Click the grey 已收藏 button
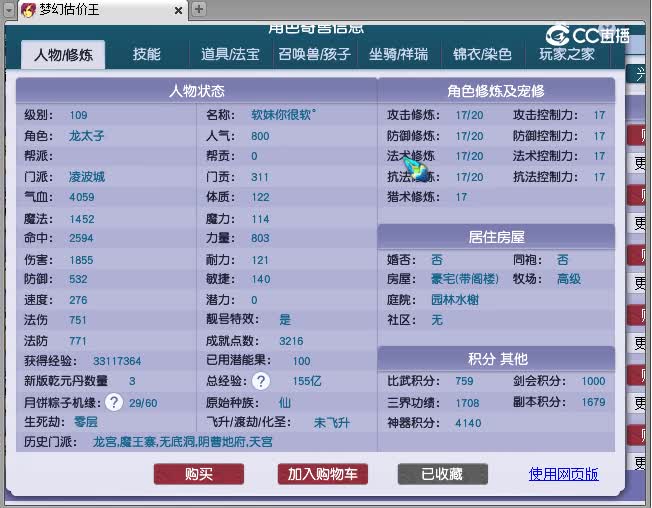Image resolution: width=652 pixels, height=508 pixels. (442, 474)
